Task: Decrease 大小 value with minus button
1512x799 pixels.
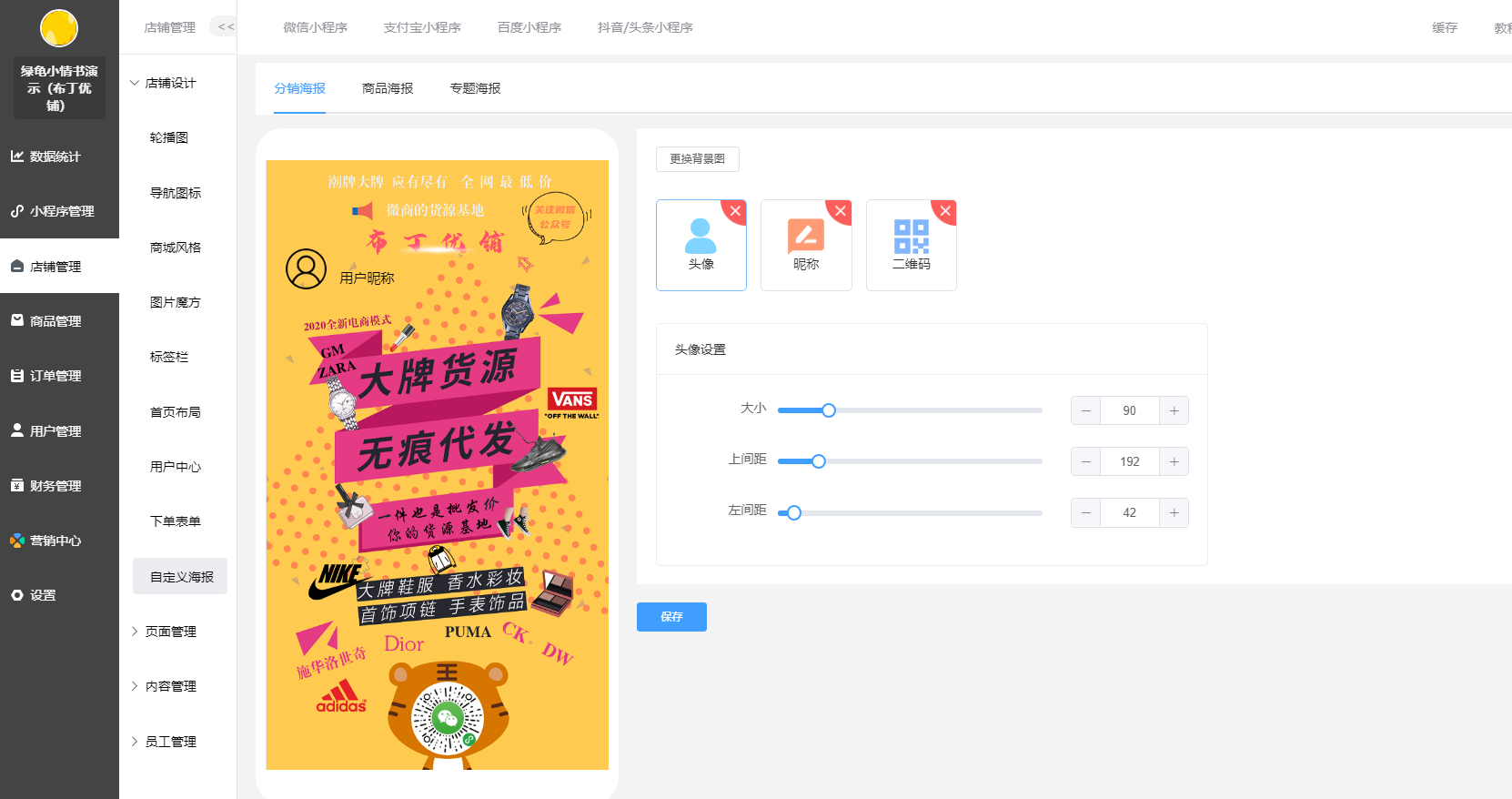Action: [1085, 410]
